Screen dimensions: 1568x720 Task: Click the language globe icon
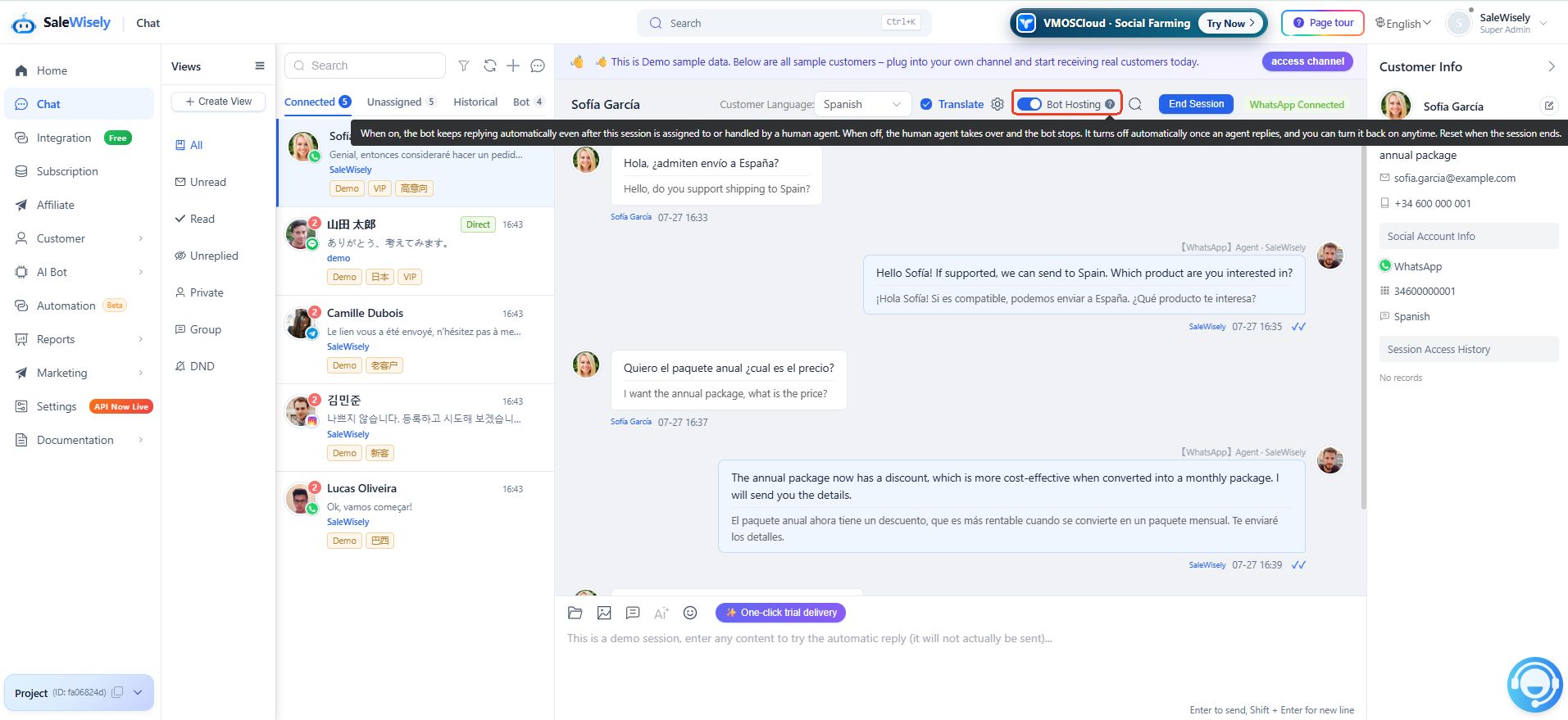[1380, 23]
